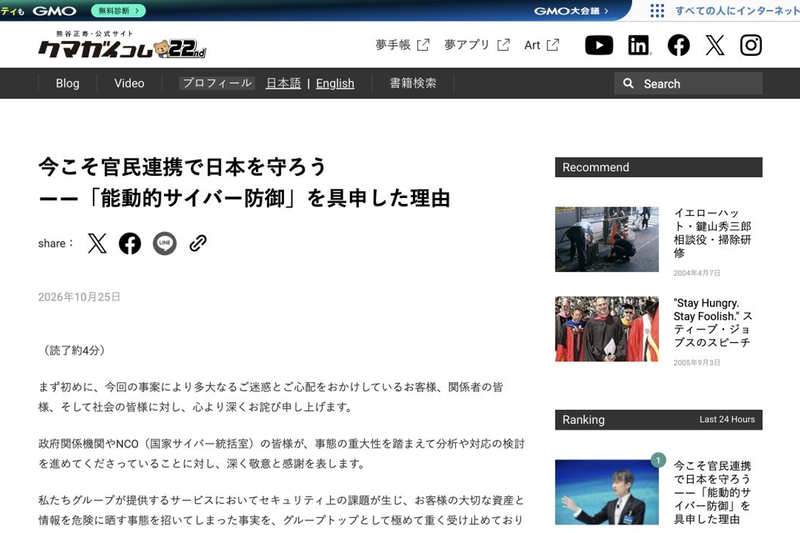Screen dimensions: 800x533
Task: Open the 夢手帳 external link
Action: point(402,45)
